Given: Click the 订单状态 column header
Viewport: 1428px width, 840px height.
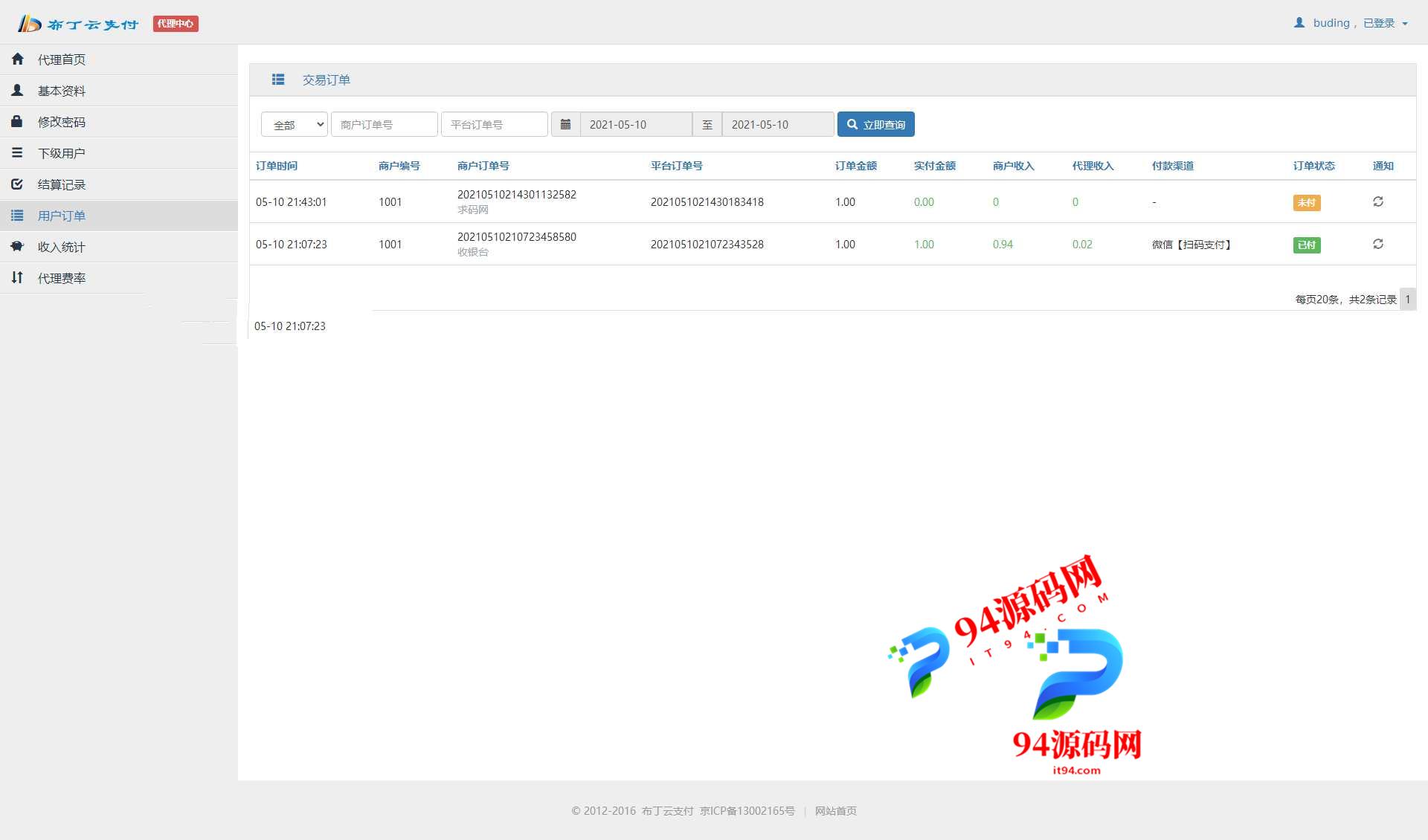Looking at the screenshot, I should pos(1314,166).
